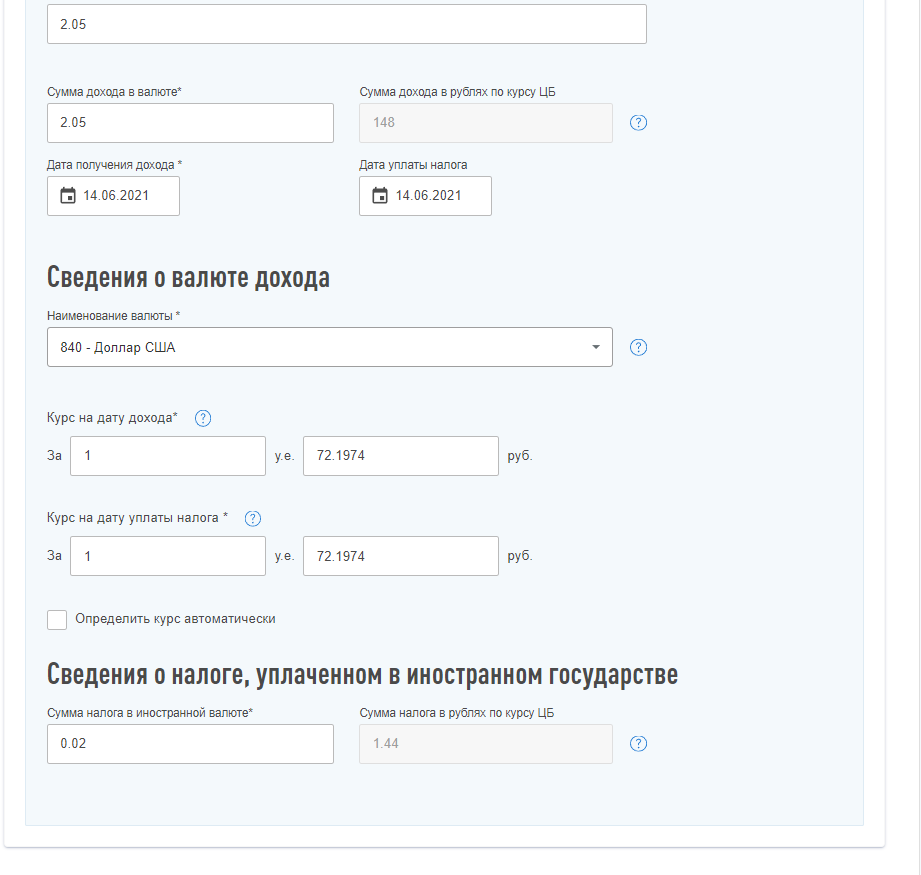Click dropdown arrow of '840 - Доллар США'
The width and height of the screenshot is (921, 875).
595,347
